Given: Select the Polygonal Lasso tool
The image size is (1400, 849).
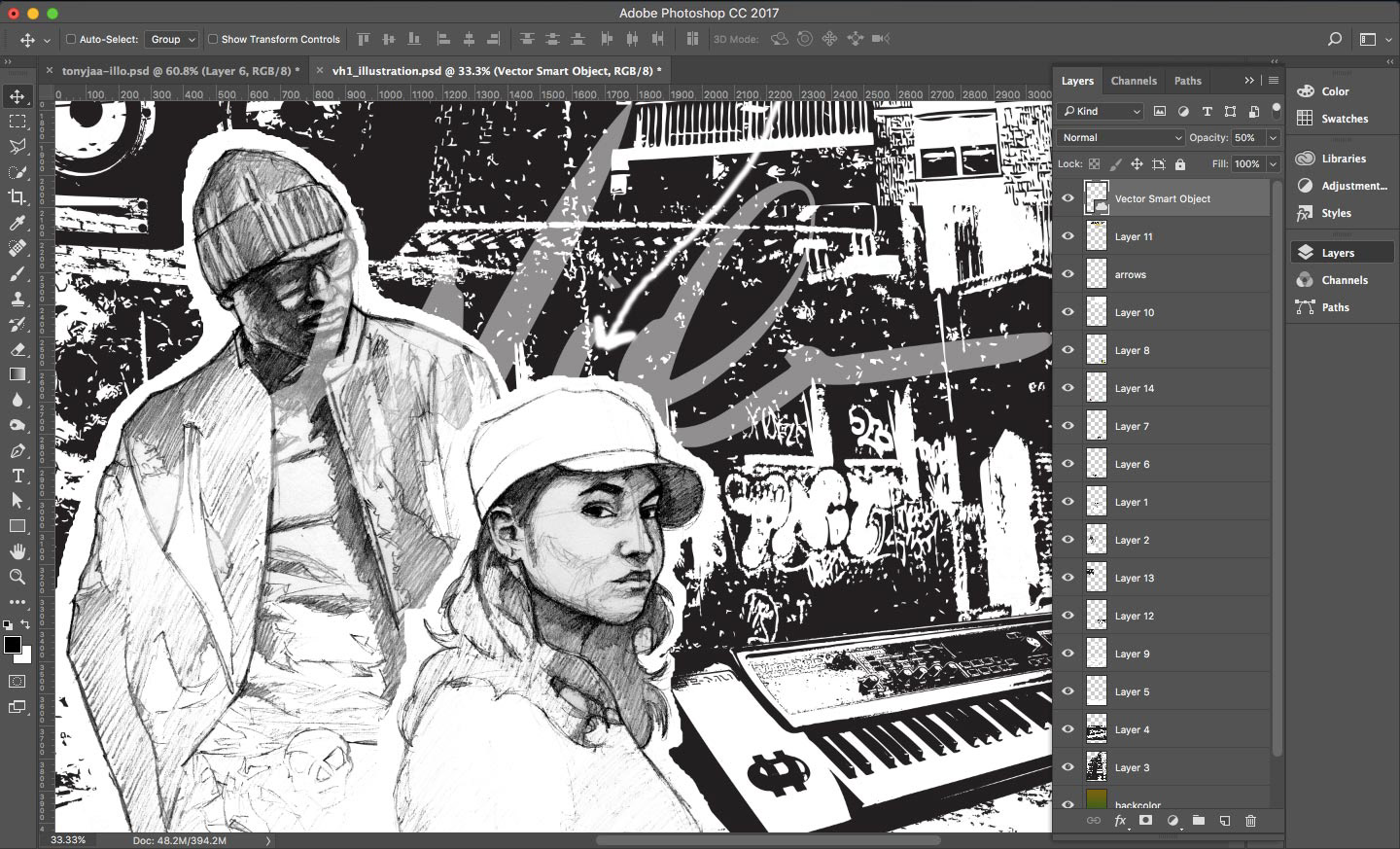Looking at the screenshot, I should pos(17,147).
